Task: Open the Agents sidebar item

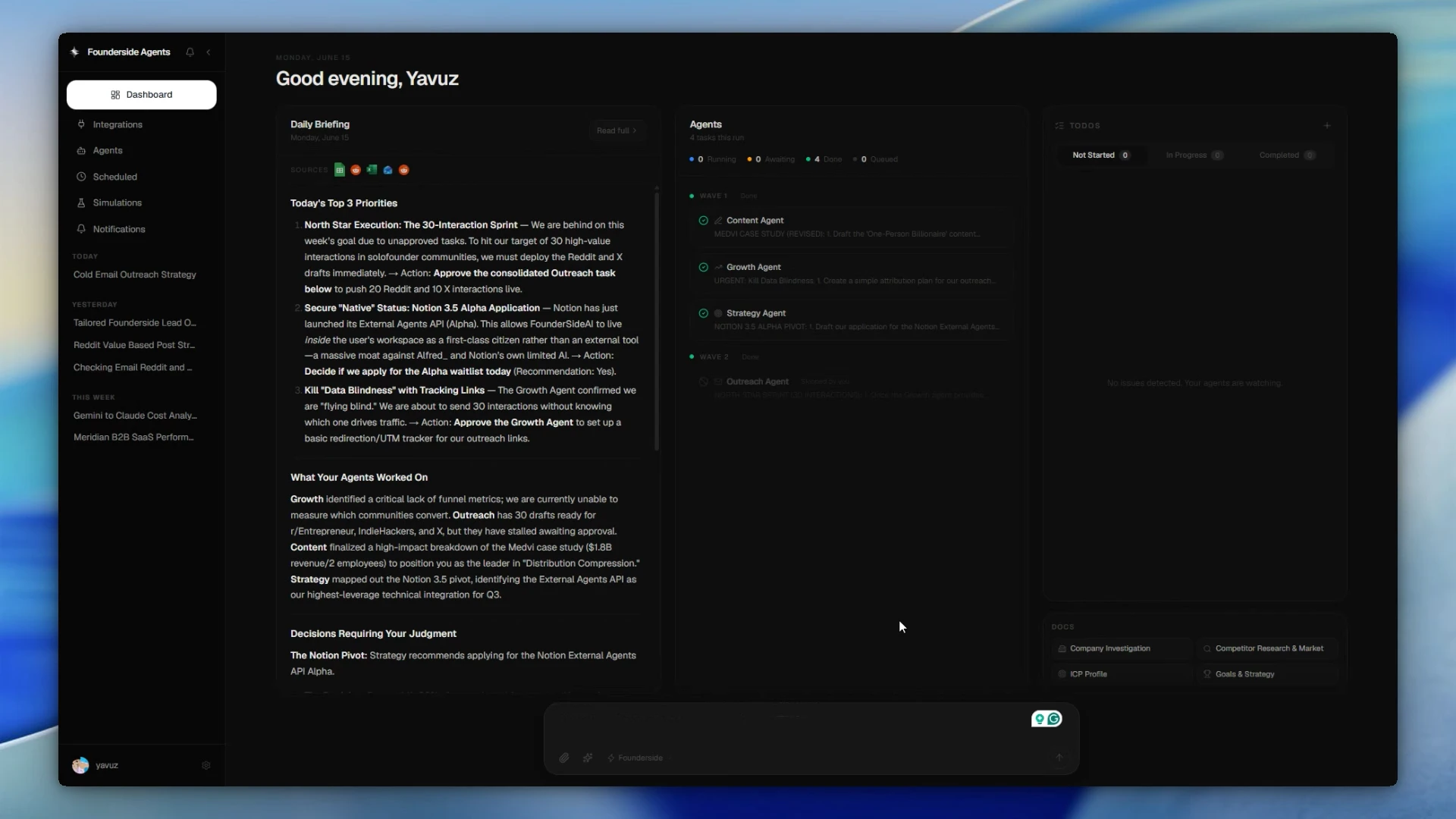Action: (x=141, y=151)
